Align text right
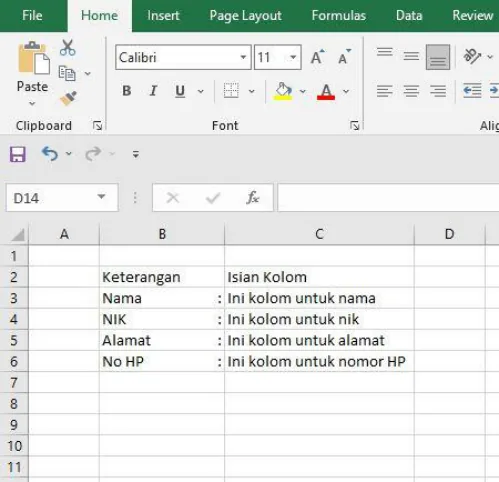 438,91
